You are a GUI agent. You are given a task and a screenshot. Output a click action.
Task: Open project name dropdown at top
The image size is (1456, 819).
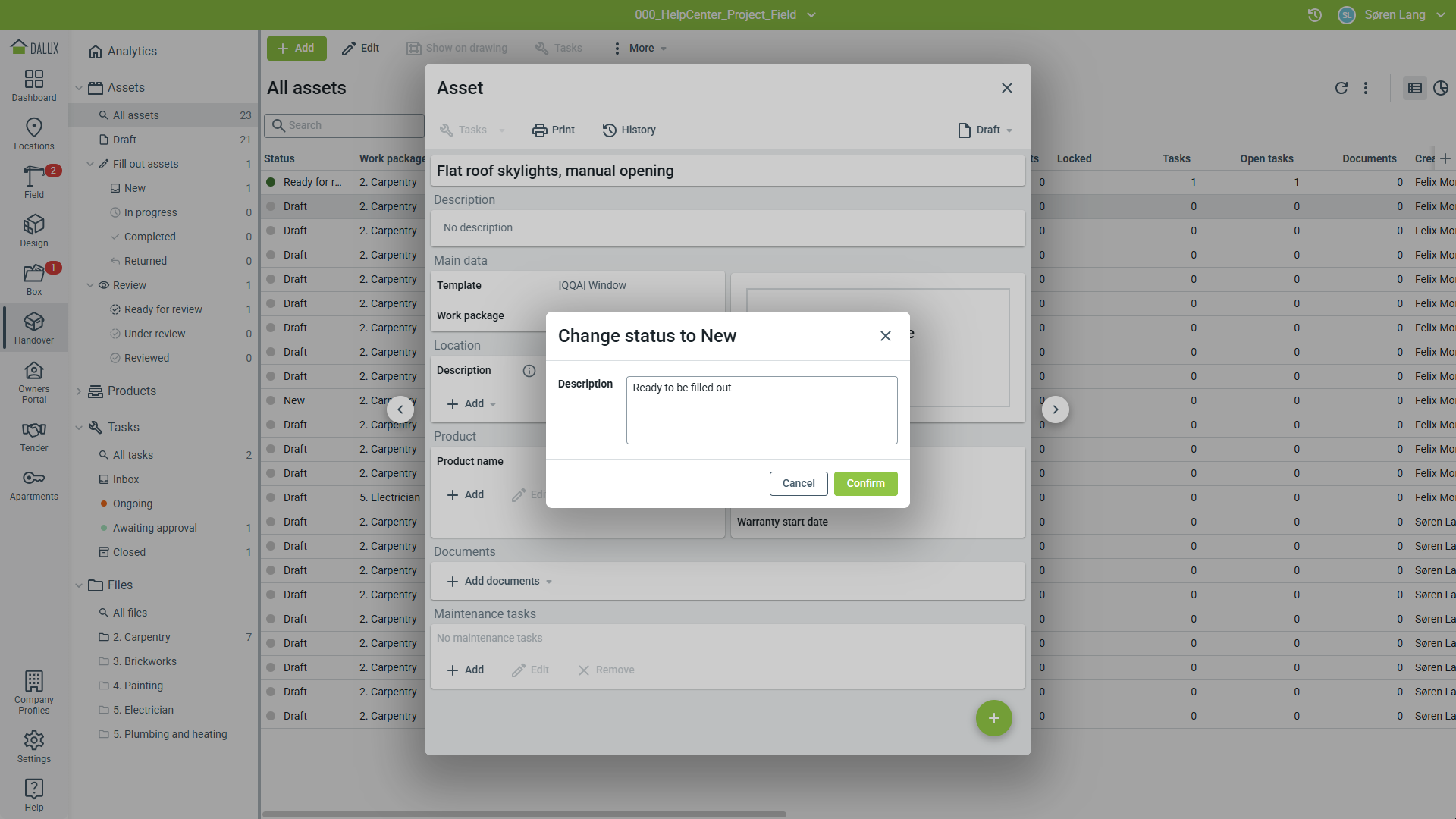click(x=725, y=15)
